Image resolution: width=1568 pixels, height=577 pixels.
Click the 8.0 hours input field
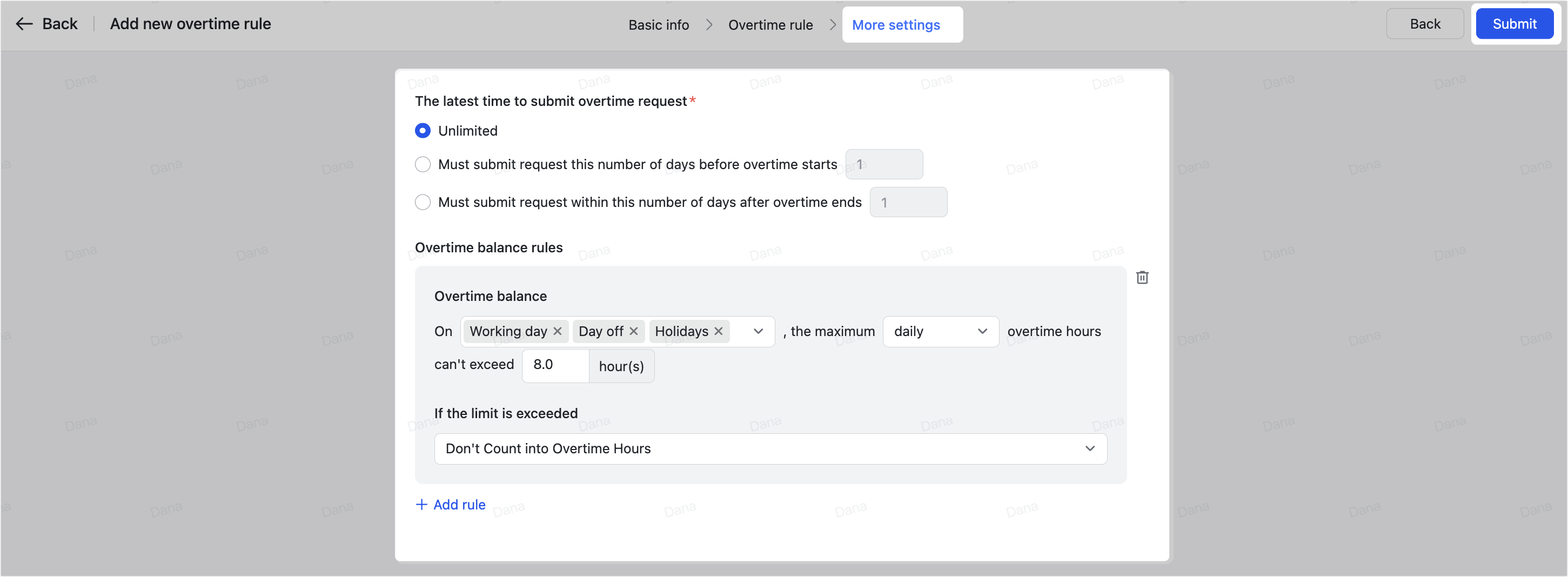point(555,365)
